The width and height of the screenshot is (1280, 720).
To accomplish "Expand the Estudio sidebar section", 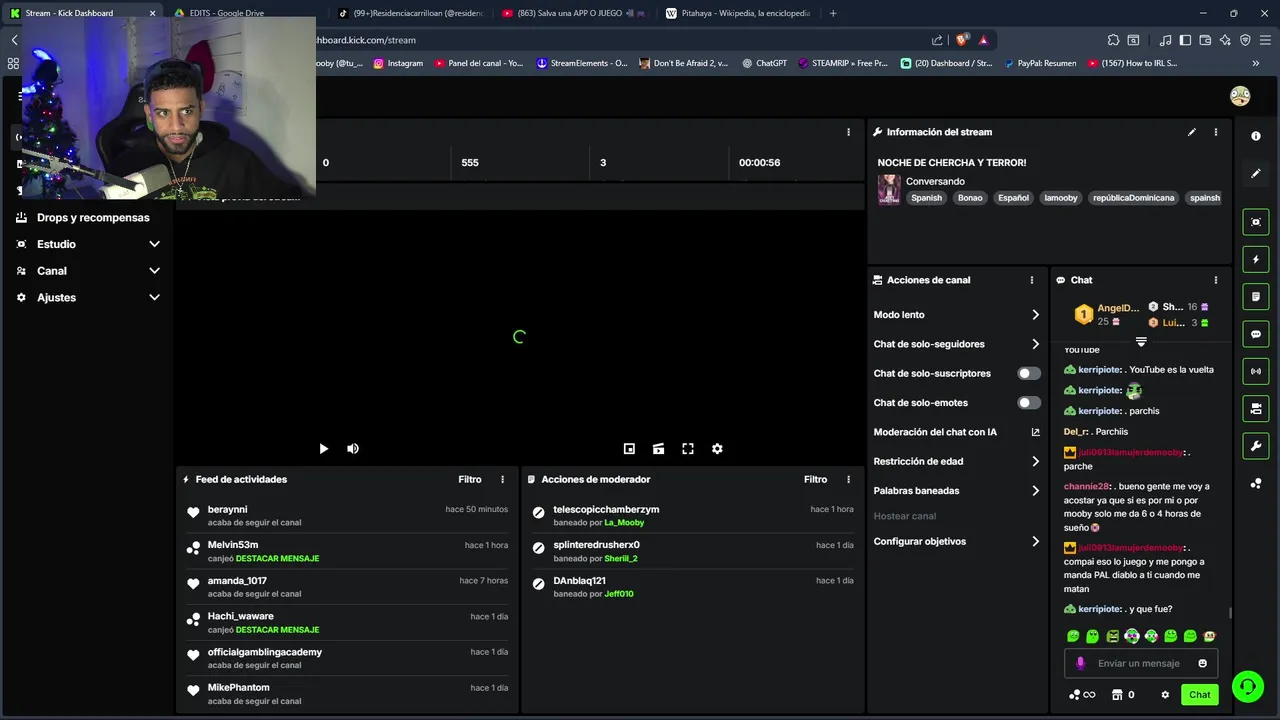I will [88, 244].
